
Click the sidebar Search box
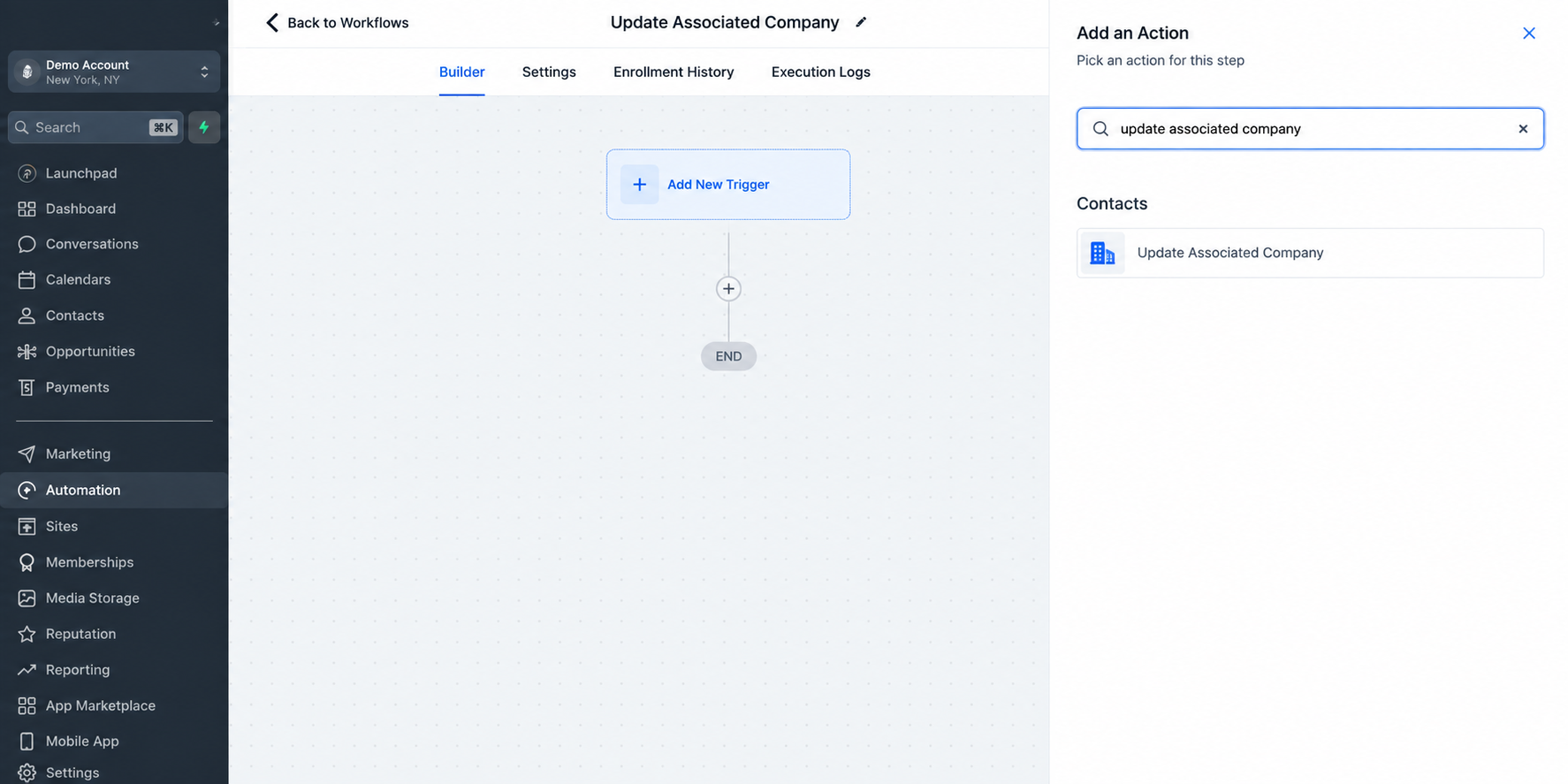(95, 127)
